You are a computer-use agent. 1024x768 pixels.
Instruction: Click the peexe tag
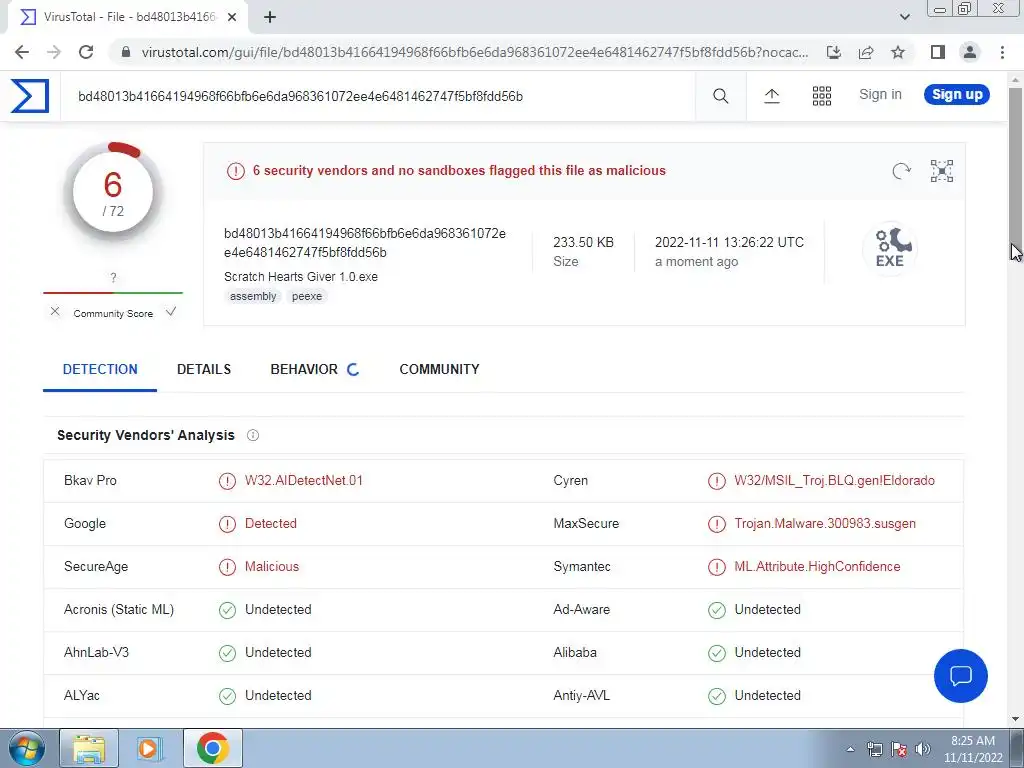(307, 296)
